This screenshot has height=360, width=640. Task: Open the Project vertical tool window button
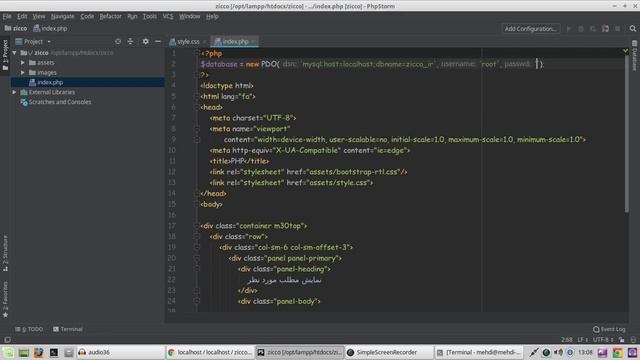point(5,55)
